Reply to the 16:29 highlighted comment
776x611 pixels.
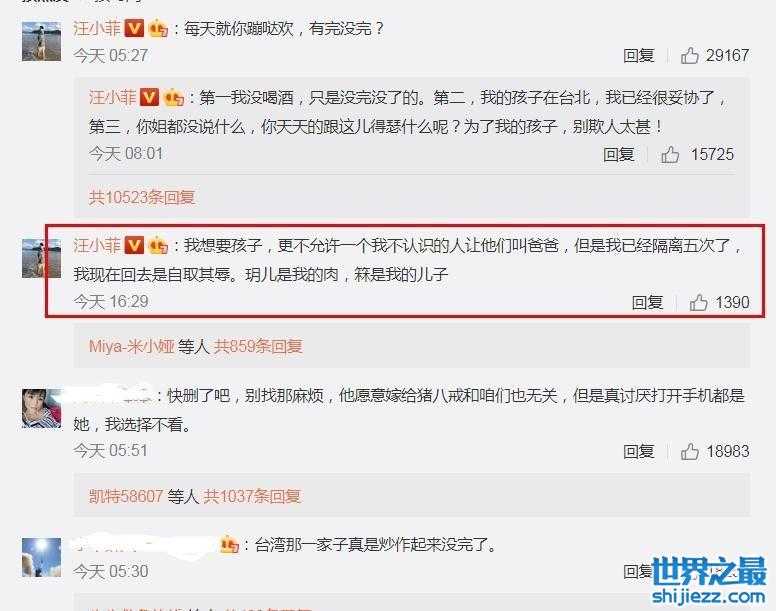click(647, 302)
